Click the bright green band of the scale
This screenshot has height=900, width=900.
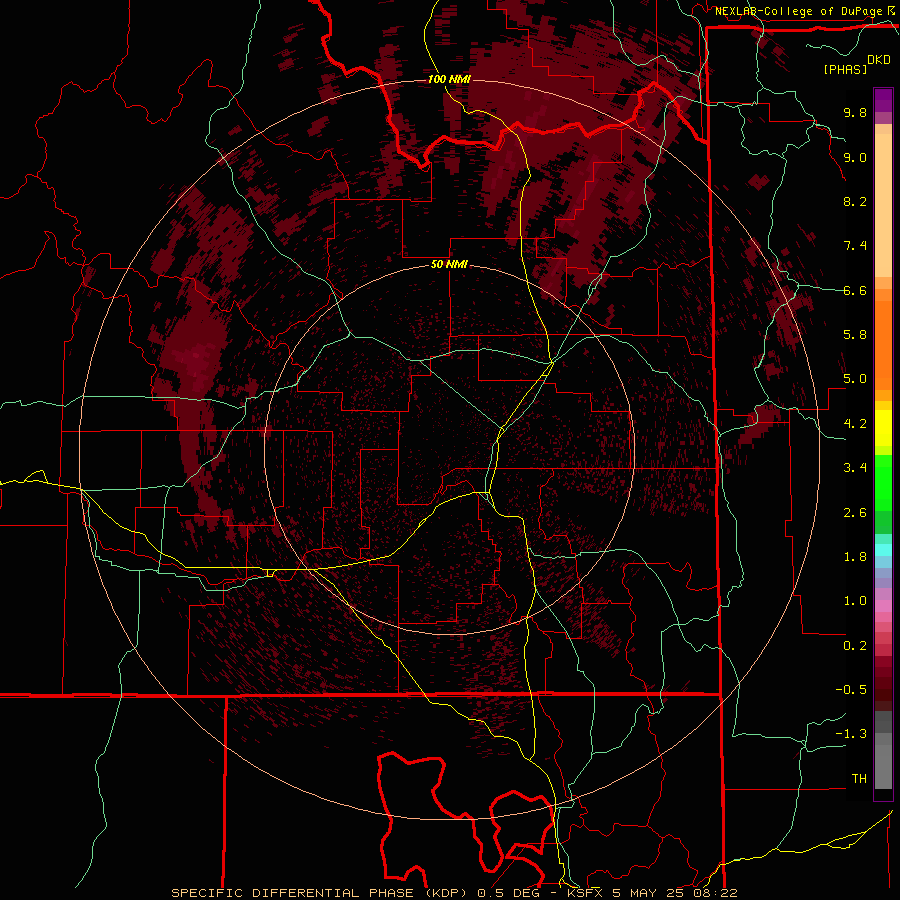pos(883,482)
